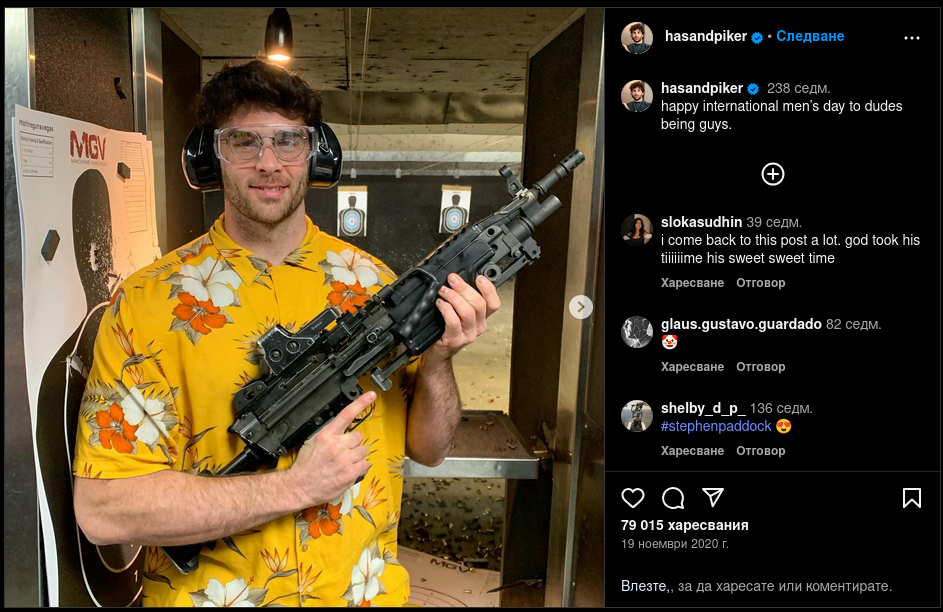The width and height of the screenshot is (943, 612).
Task: Open the comment bubble icon
Action: click(673, 498)
